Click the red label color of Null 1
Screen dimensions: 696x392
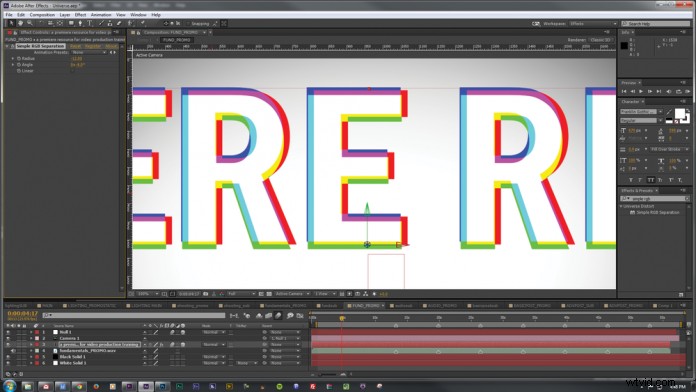tap(37, 332)
